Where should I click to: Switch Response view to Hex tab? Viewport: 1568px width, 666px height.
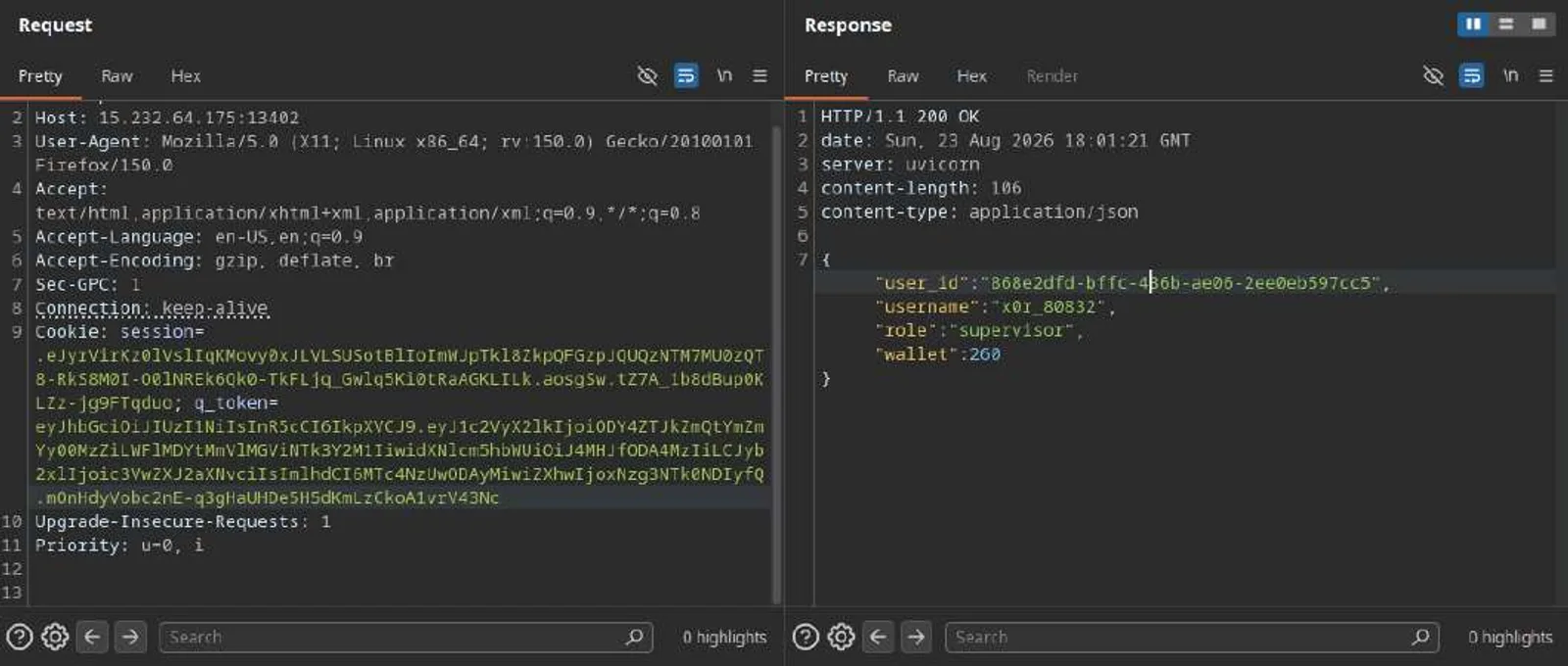[x=971, y=76]
